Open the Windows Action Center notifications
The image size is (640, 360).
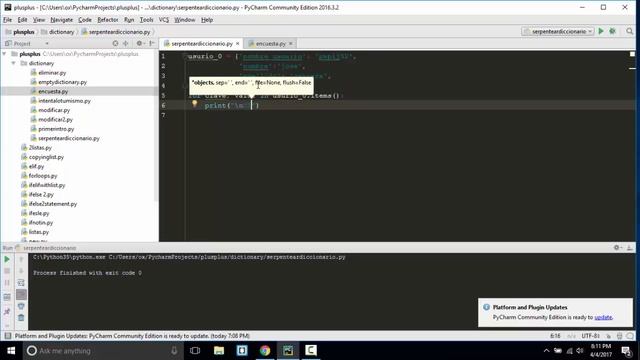click(x=626, y=351)
